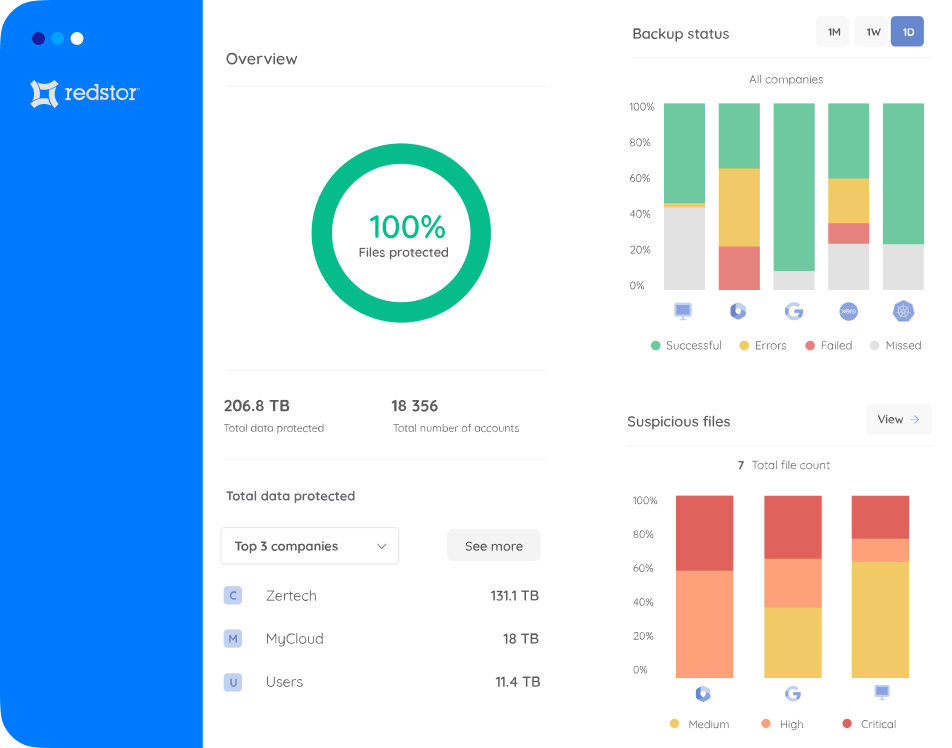
Task: Click the Redstor logo in the sidebar
Action: 84,93
